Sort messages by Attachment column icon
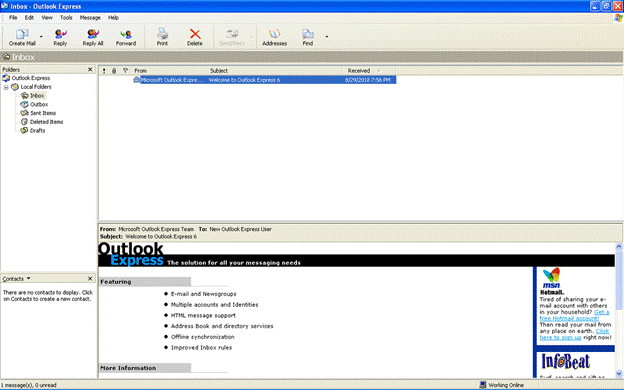Viewport: 624px width, 390px height. [x=114, y=71]
